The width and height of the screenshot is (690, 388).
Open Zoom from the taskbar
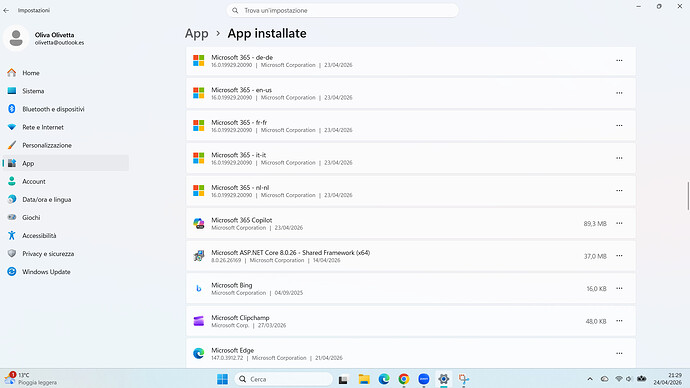coord(424,379)
